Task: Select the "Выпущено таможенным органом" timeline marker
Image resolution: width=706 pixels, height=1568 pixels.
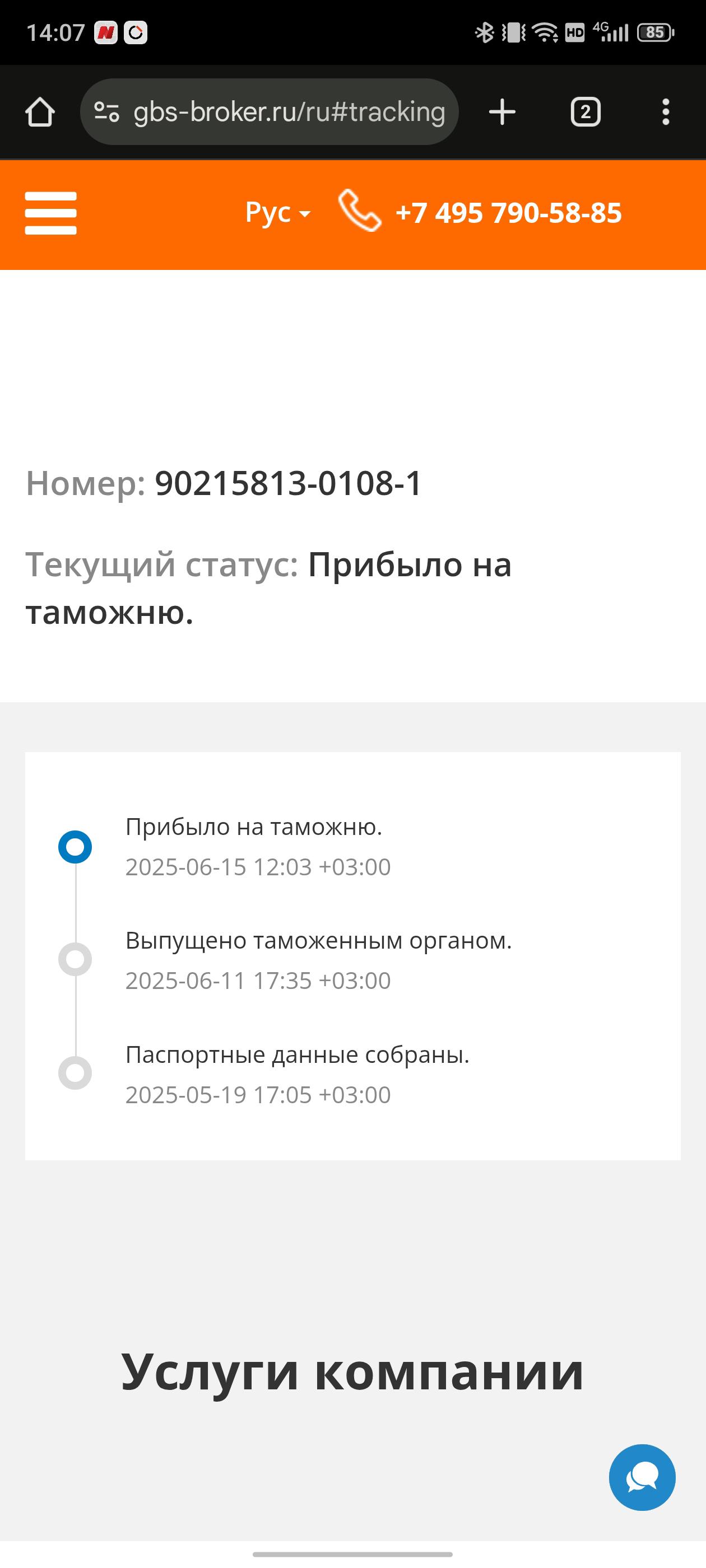Action: pyautogui.click(x=75, y=959)
